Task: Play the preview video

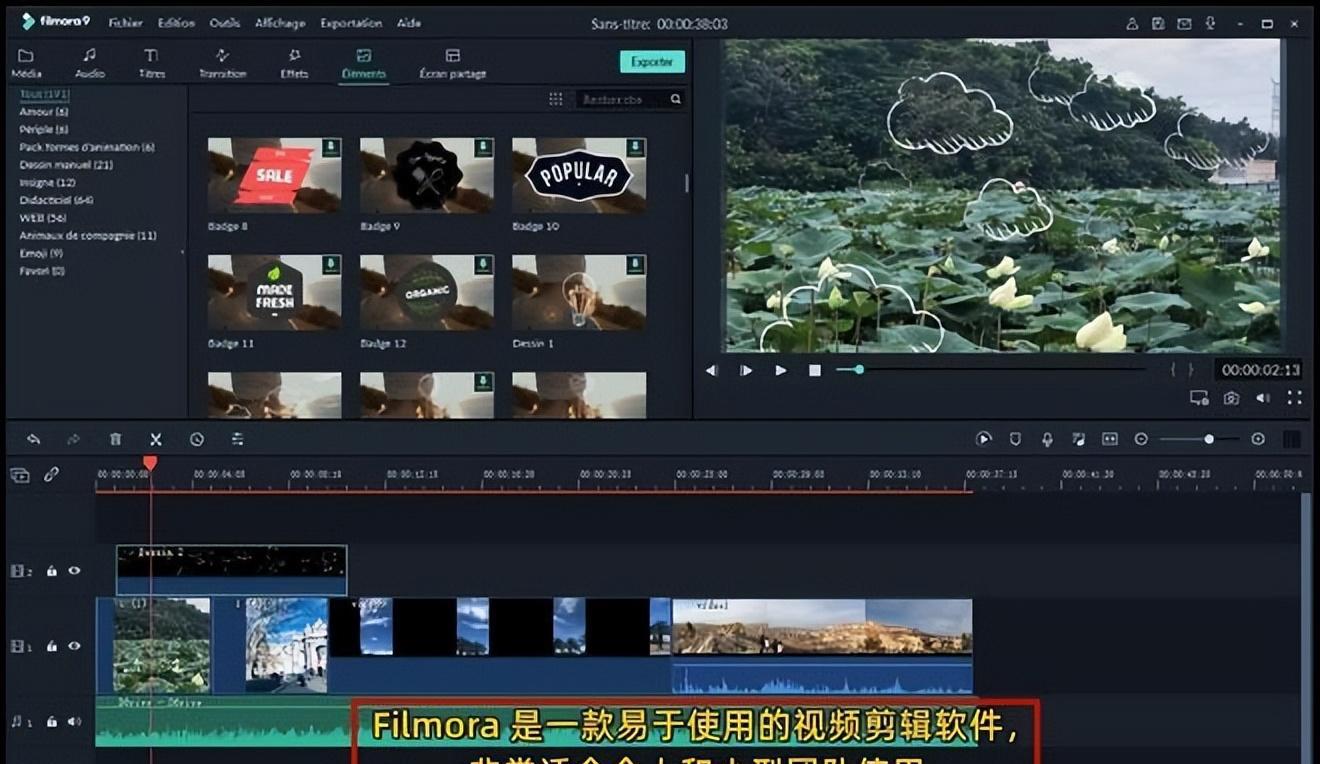Action: 781,370
